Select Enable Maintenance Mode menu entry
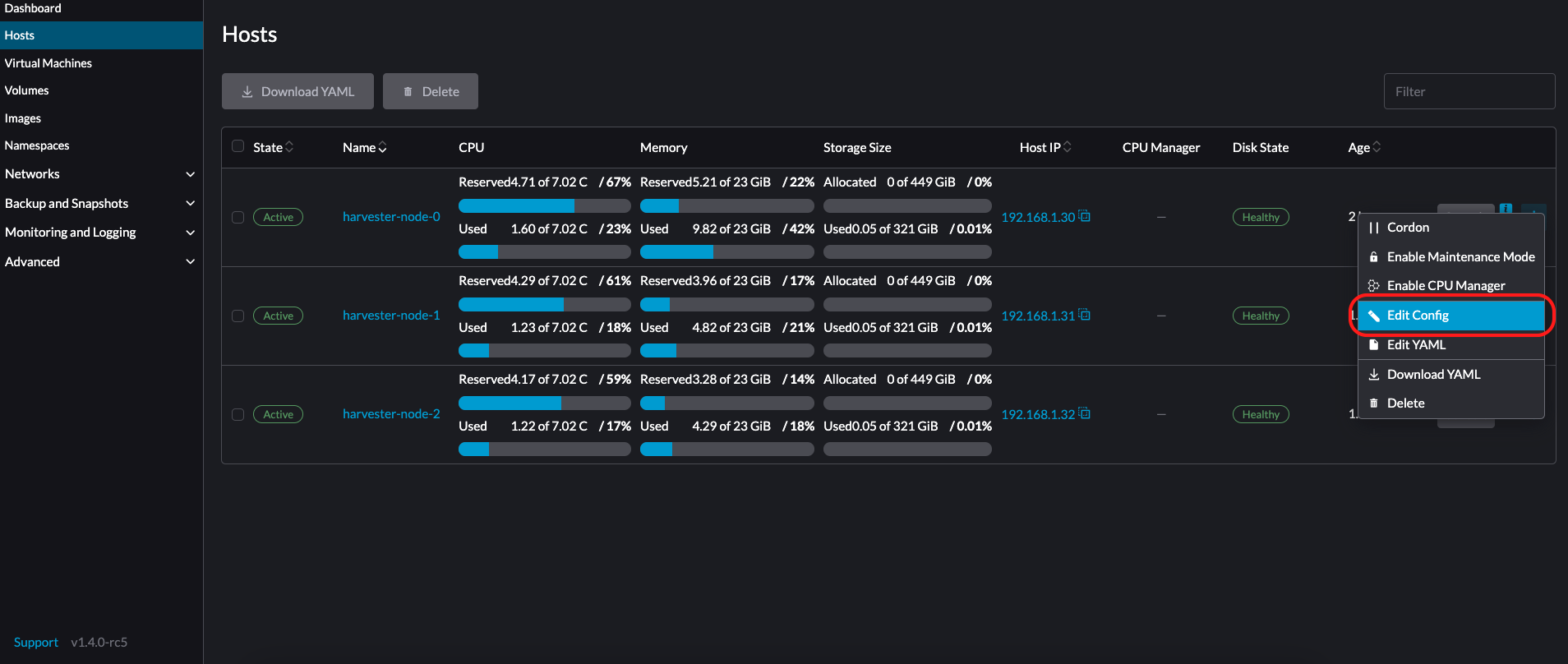Image resolution: width=1568 pixels, height=664 pixels. coord(1460,257)
